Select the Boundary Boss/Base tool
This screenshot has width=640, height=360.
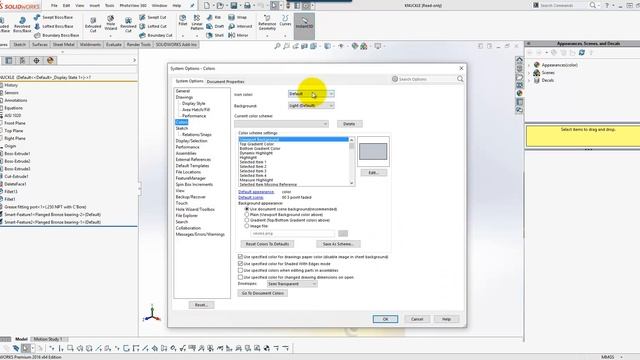[x=56, y=35]
